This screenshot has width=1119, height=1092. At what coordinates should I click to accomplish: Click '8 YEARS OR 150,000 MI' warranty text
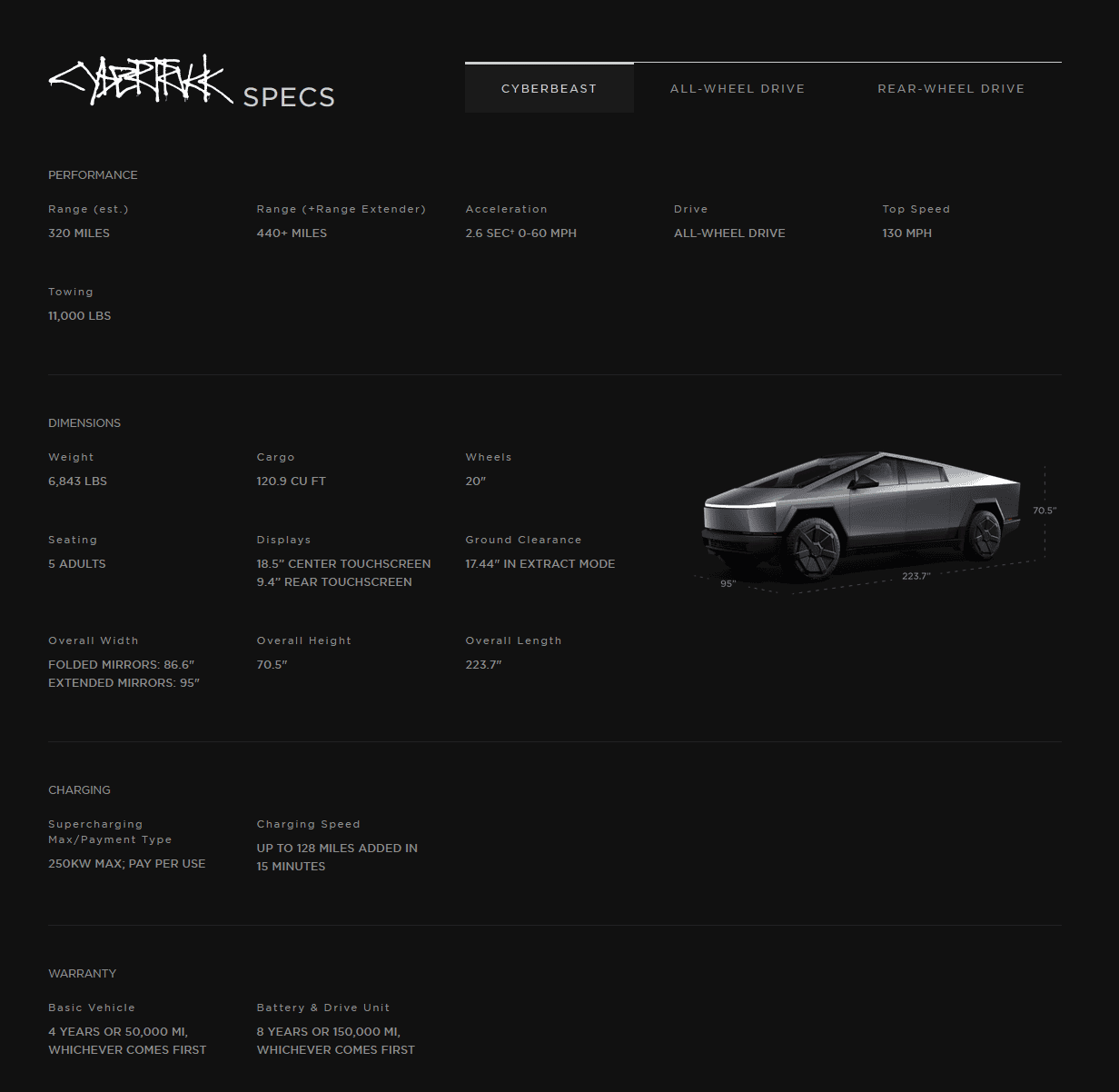[x=329, y=1031]
